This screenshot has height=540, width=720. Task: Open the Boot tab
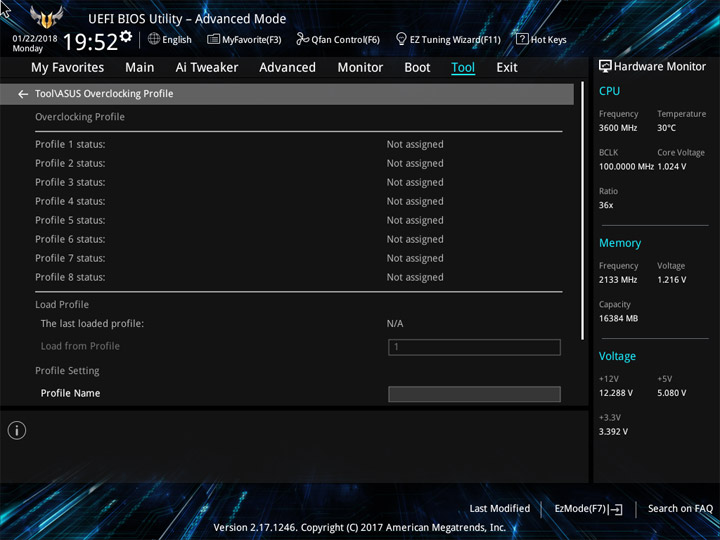point(417,68)
